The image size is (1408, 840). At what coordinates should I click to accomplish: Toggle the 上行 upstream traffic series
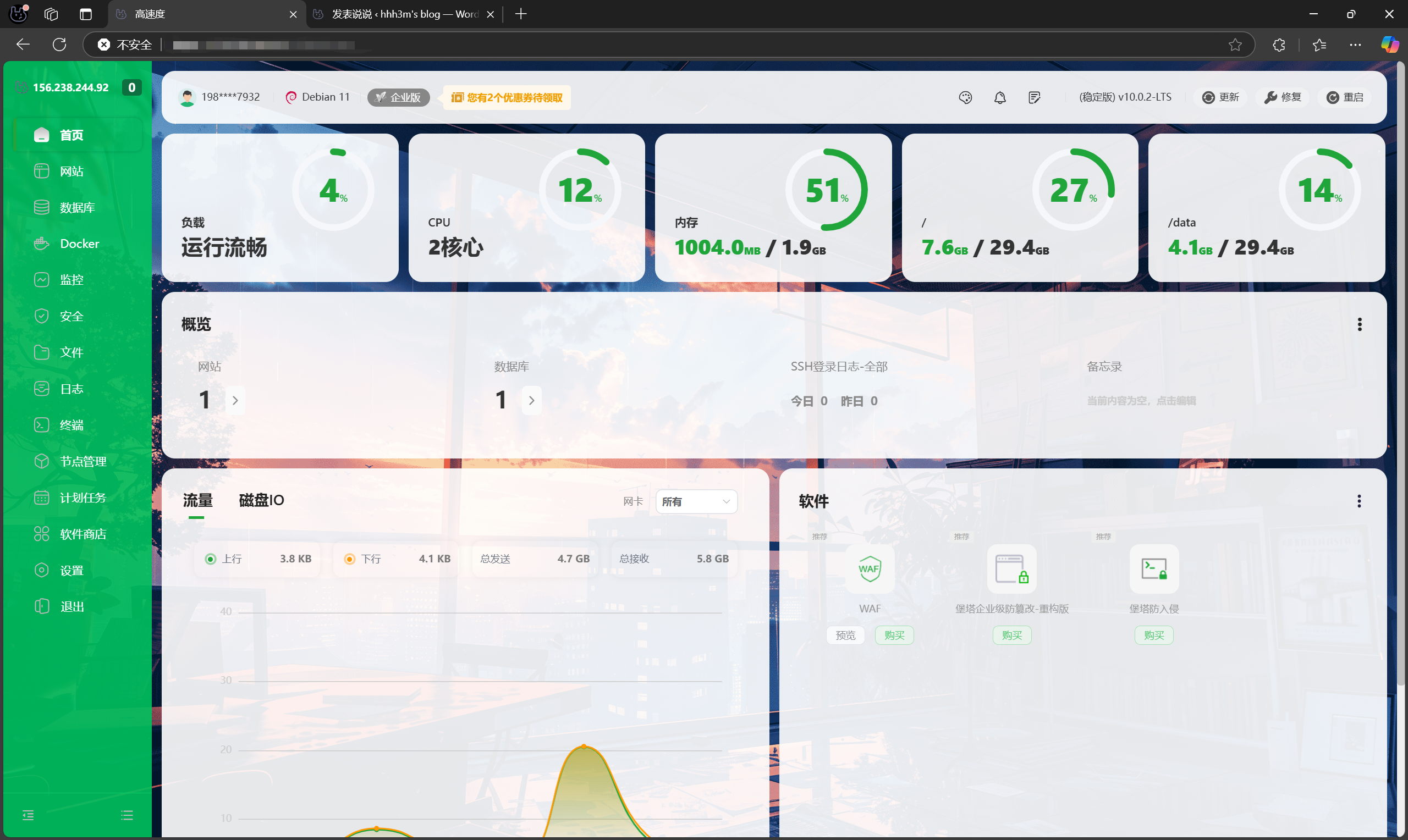211,559
